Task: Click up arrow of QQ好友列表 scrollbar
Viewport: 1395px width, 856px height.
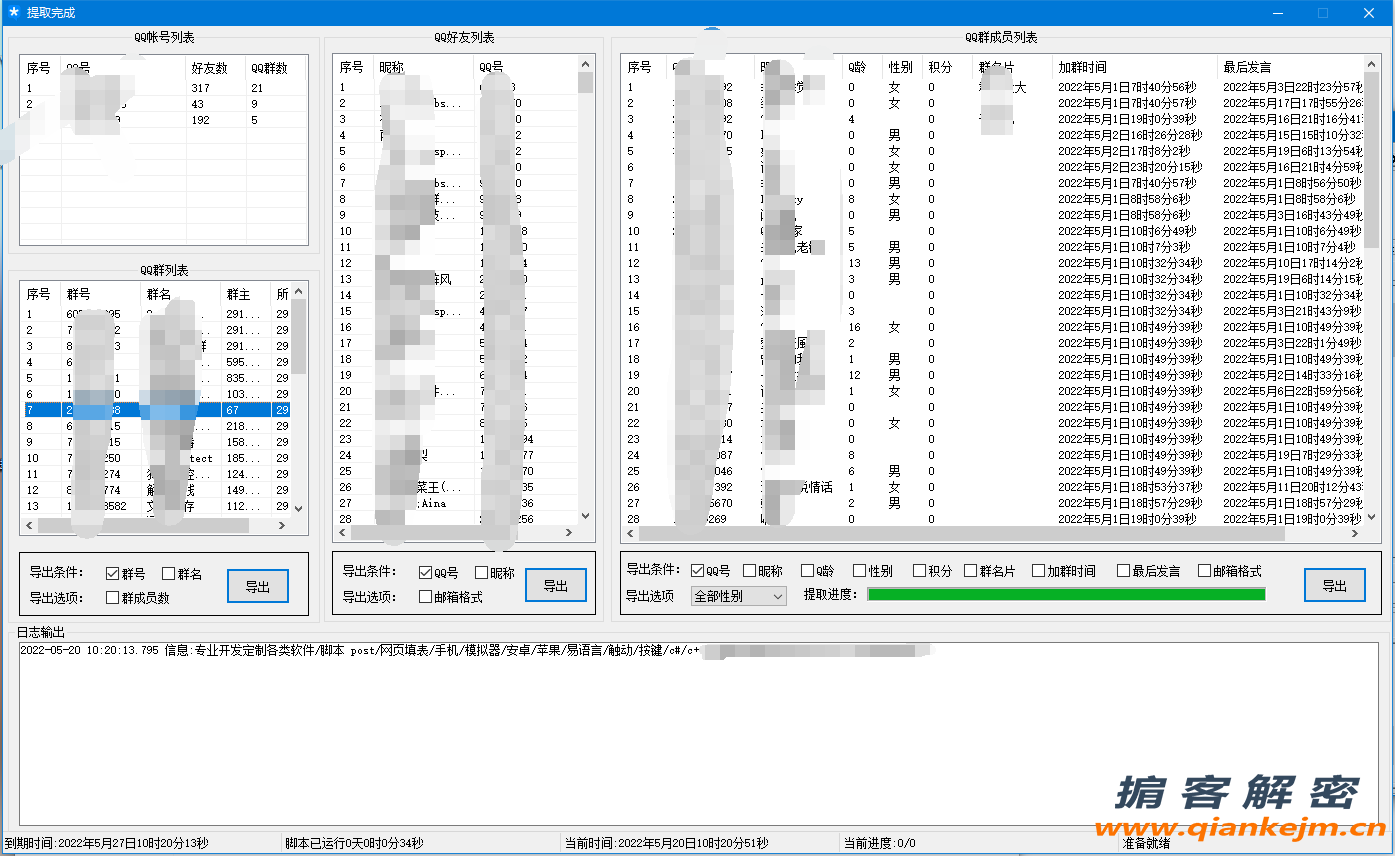Action: [586, 65]
